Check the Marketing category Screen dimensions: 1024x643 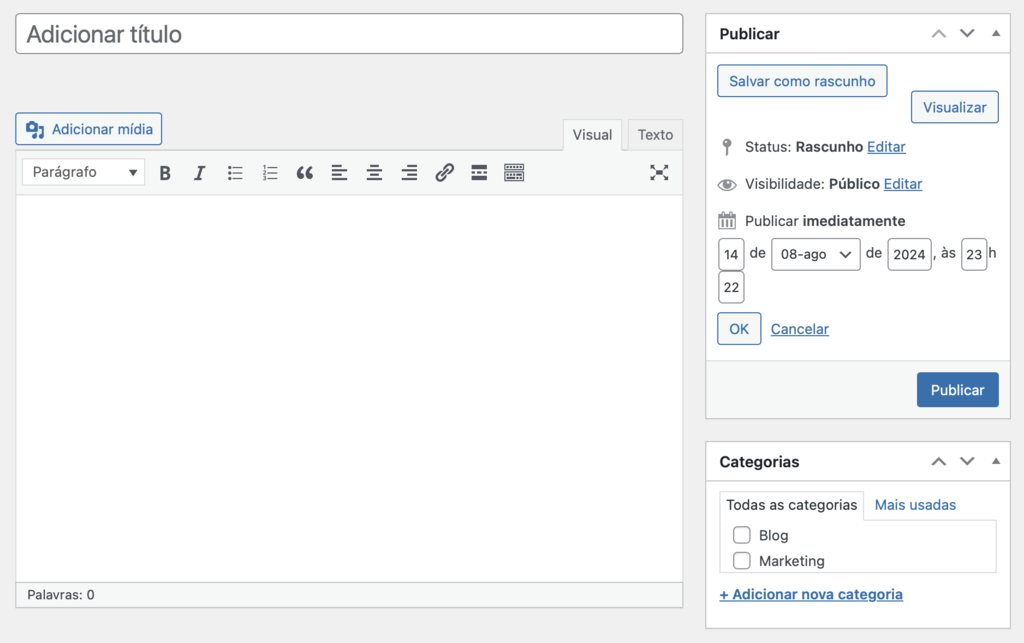tap(741, 561)
